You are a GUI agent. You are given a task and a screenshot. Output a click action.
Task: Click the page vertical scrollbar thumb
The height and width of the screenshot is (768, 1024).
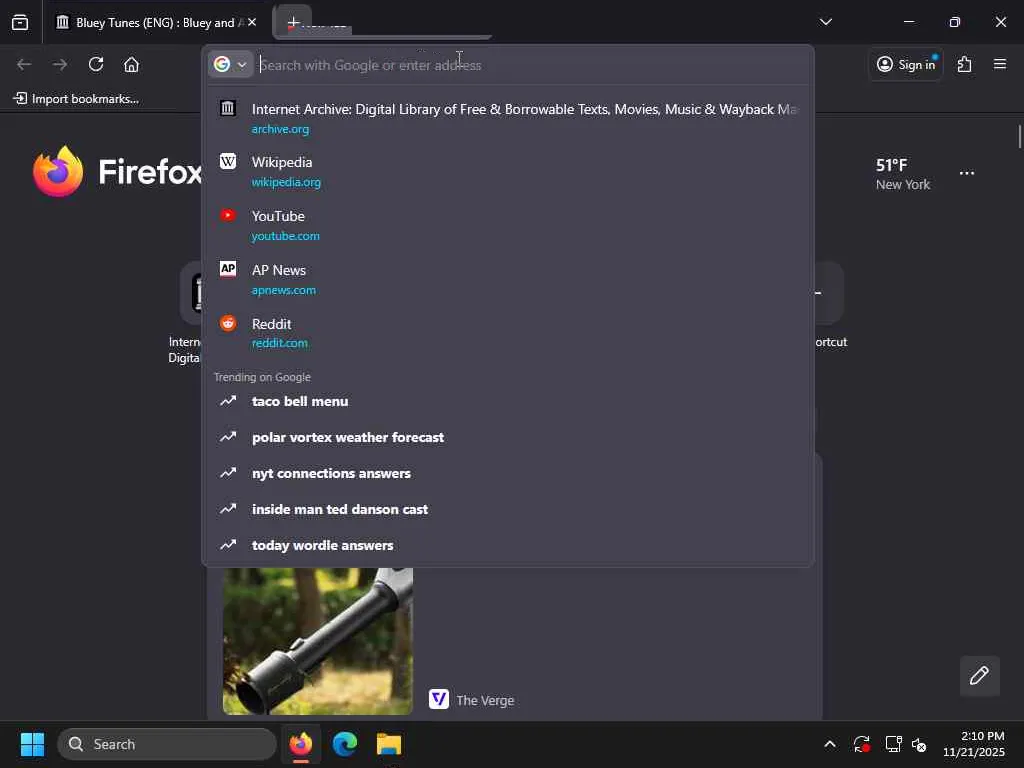click(x=1019, y=137)
